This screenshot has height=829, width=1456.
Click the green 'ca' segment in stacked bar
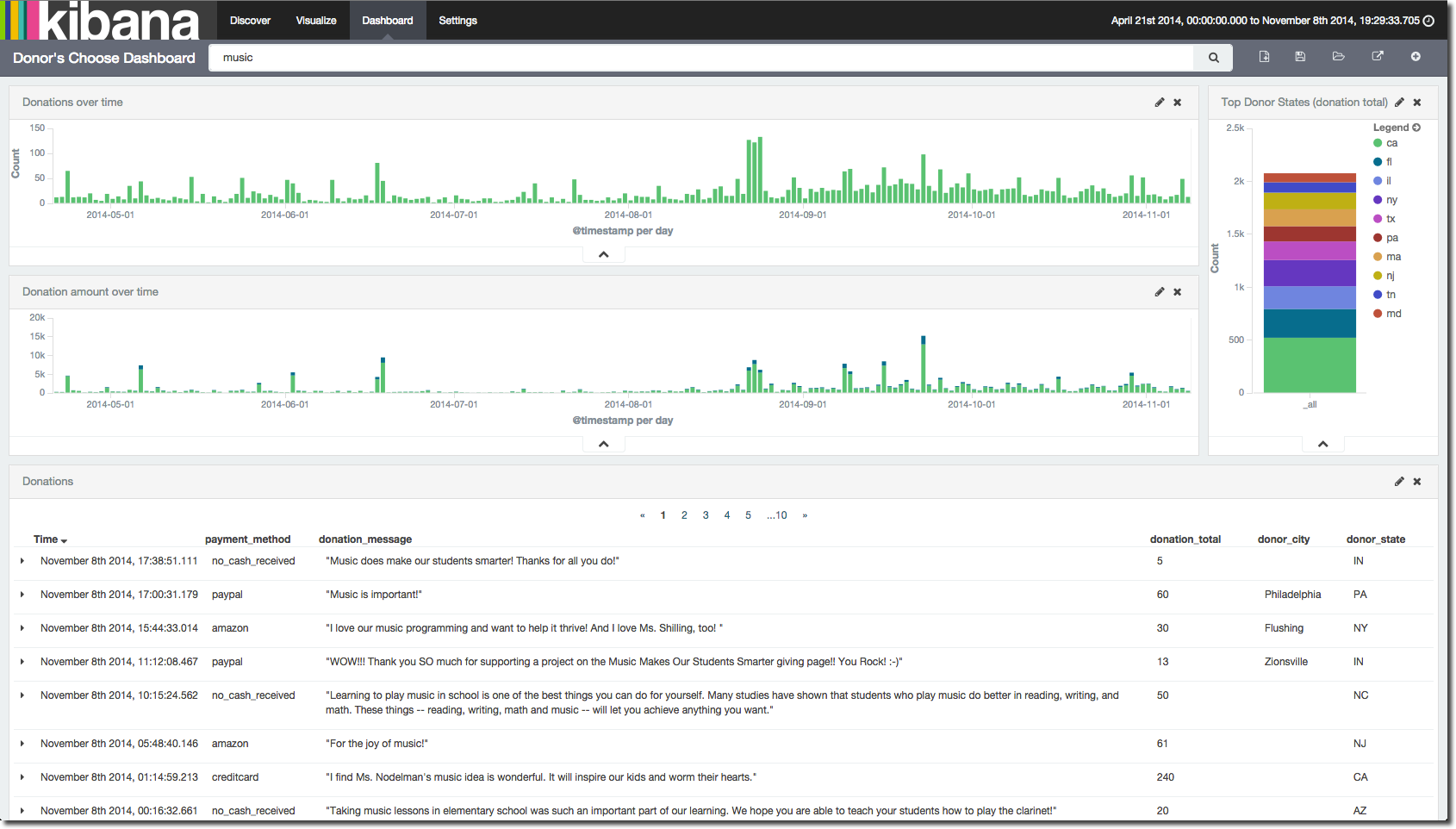point(1310,365)
